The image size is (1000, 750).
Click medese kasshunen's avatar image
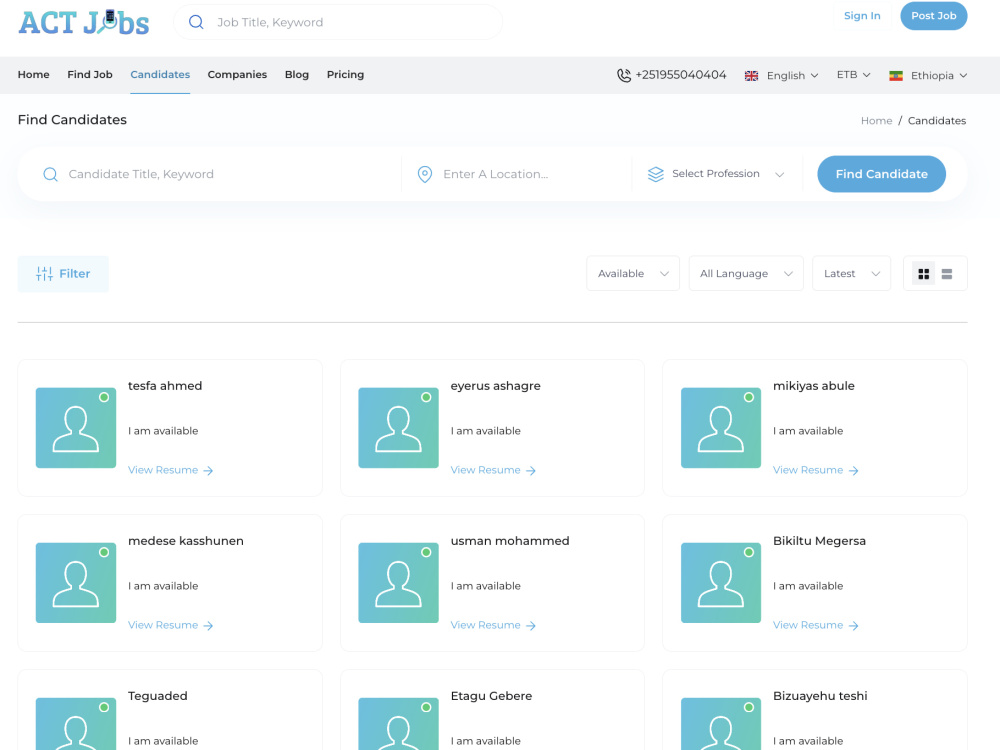tap(76, 583)
